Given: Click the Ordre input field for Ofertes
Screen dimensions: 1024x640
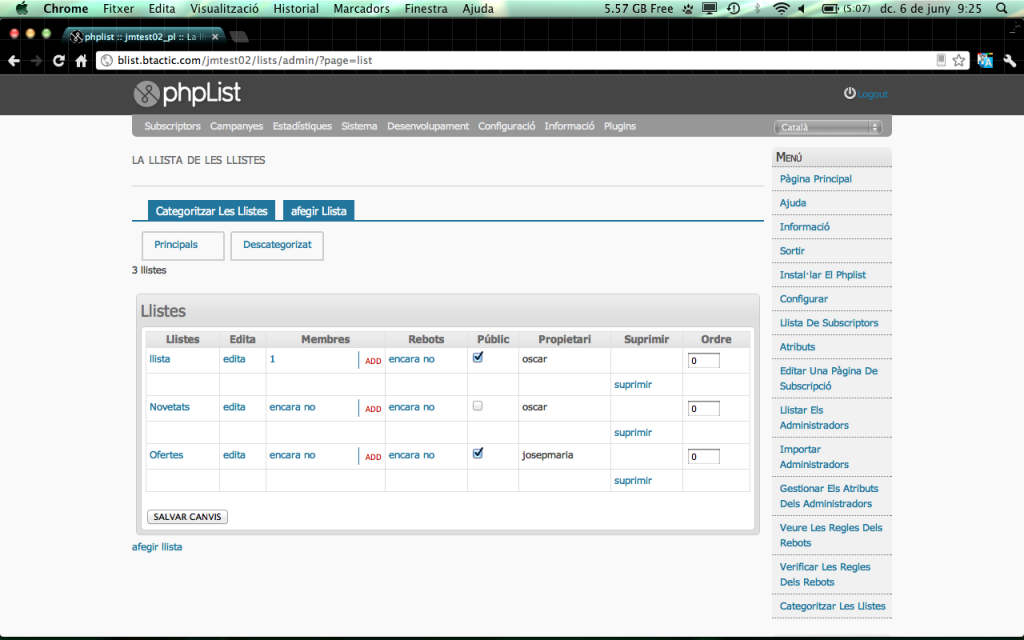Looking at the screenshot, I should [x=703, y=455].
